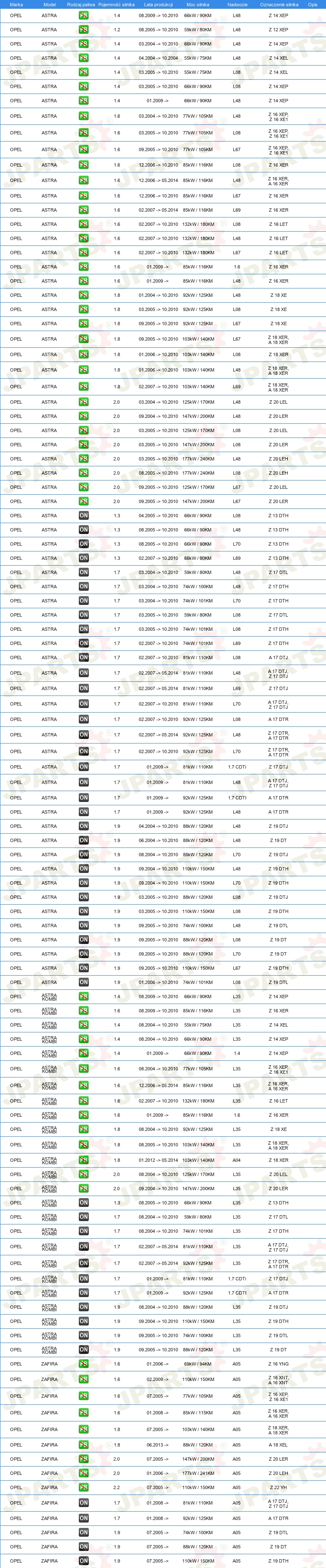Click the Opis column header
This screenshot has width=326, height=1568.
313,4
